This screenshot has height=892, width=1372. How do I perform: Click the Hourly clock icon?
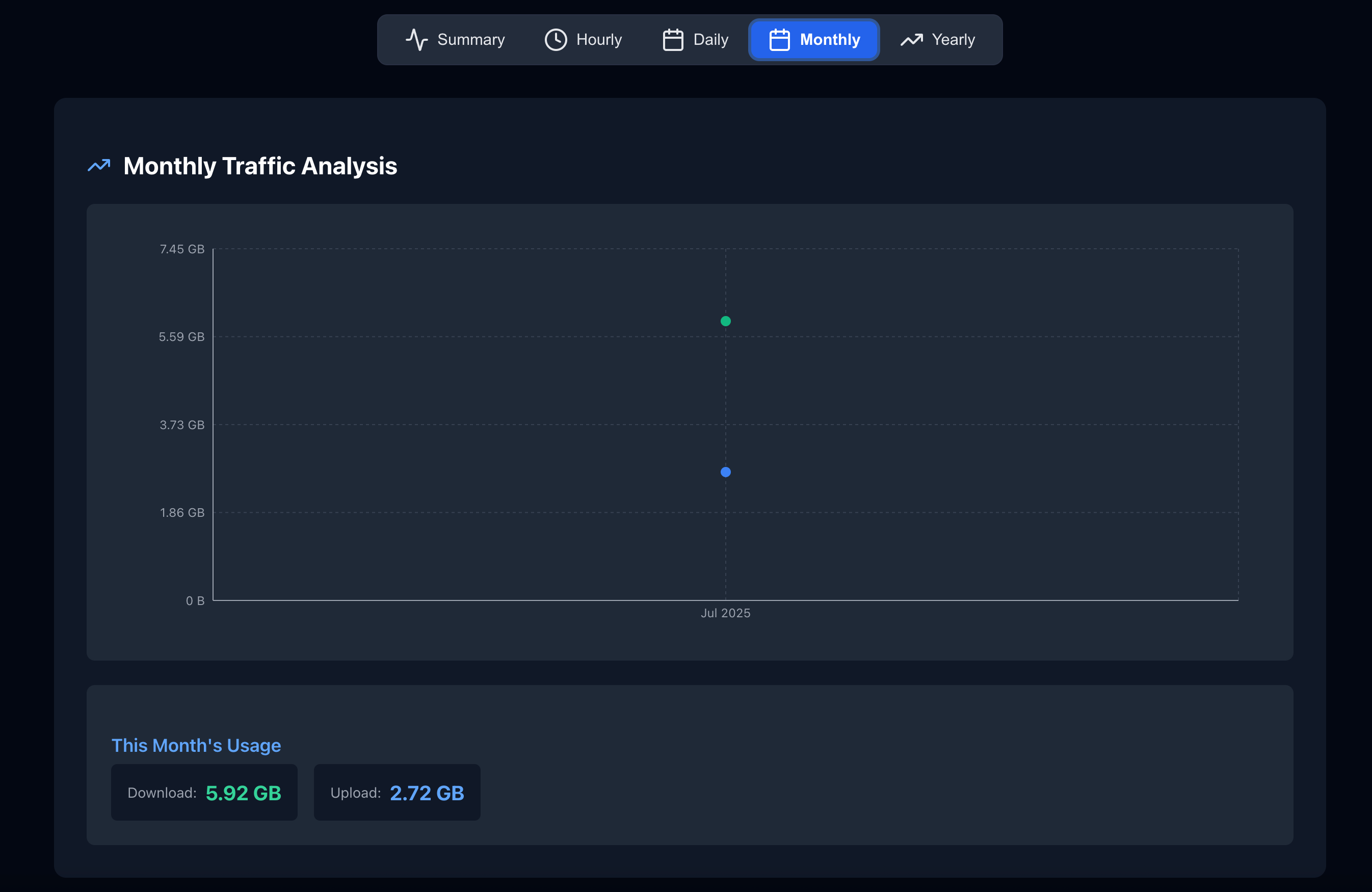tap(556, 40)
